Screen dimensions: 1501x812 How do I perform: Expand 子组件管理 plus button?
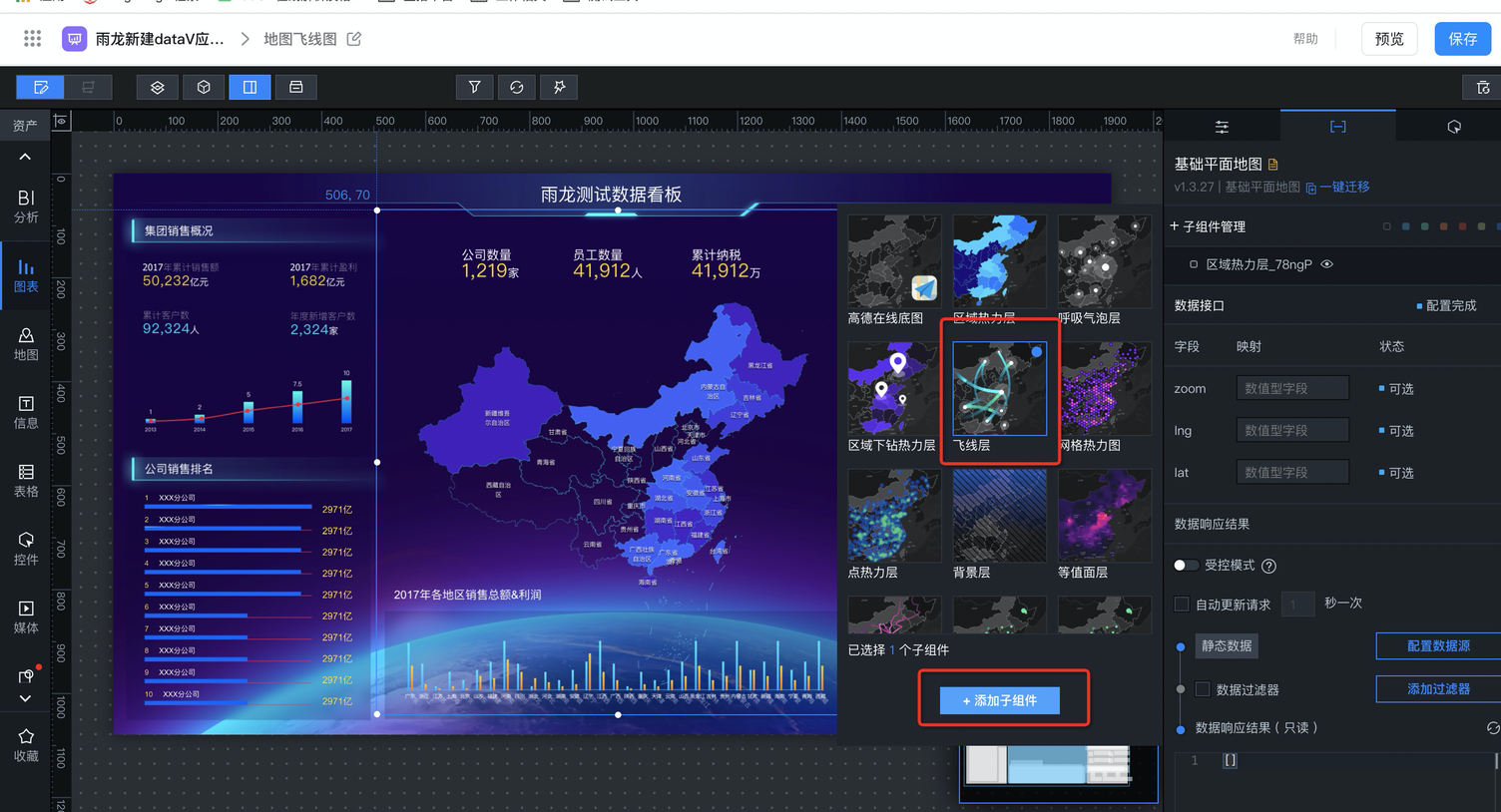(x=1175, y=226)
